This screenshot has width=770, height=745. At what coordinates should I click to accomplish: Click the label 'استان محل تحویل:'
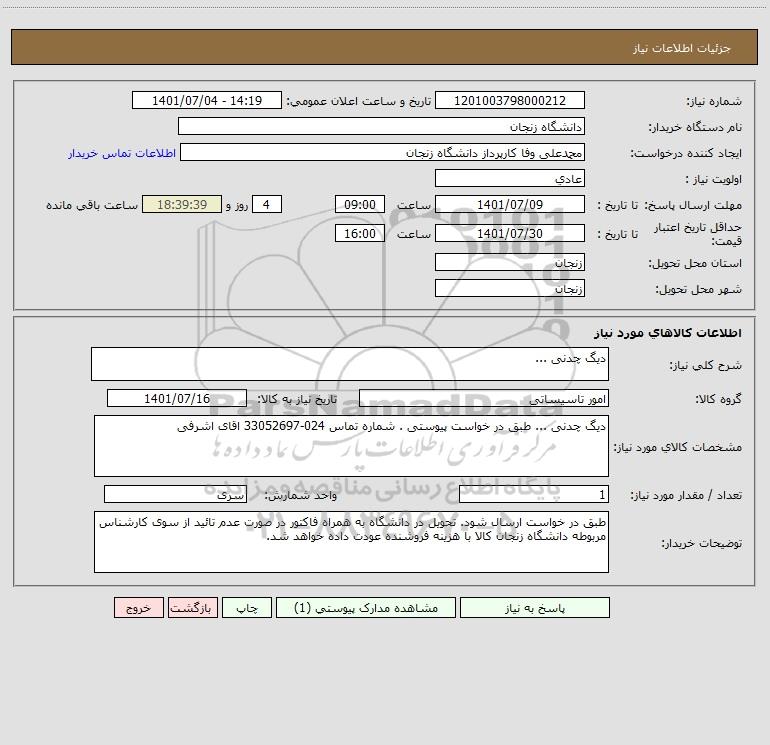tap(695, 263)
